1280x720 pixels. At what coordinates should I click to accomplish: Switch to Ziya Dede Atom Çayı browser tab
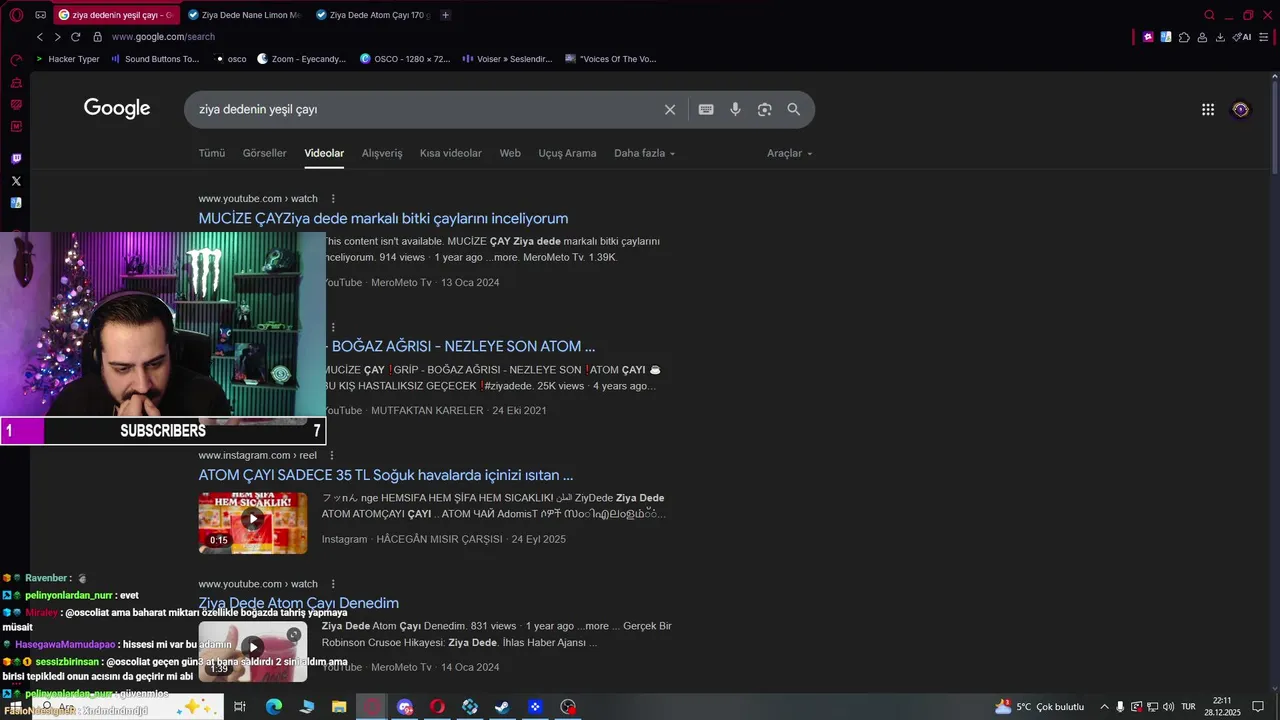click(x=372, y=15)
